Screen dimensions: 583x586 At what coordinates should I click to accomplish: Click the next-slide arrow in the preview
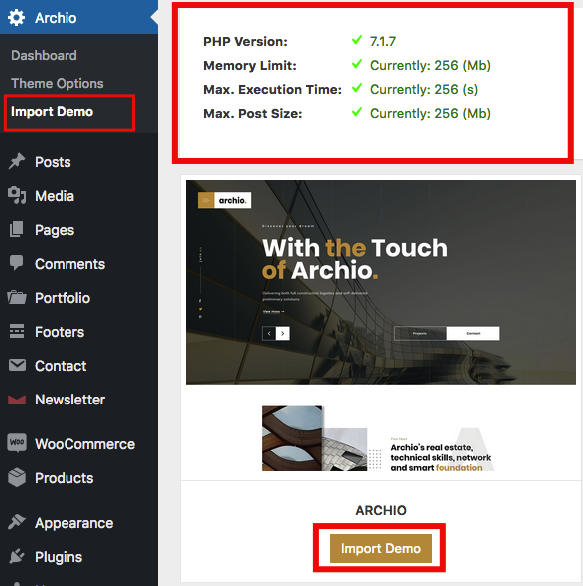[283, 333]
